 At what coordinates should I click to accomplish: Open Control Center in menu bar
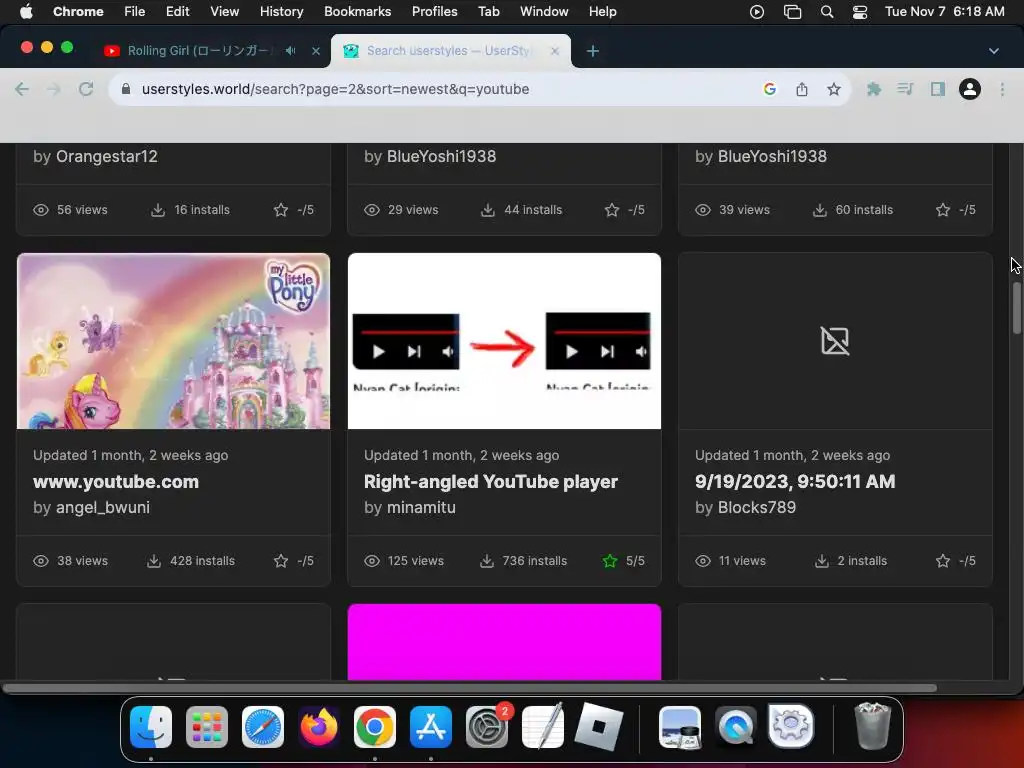coord(860,12)
